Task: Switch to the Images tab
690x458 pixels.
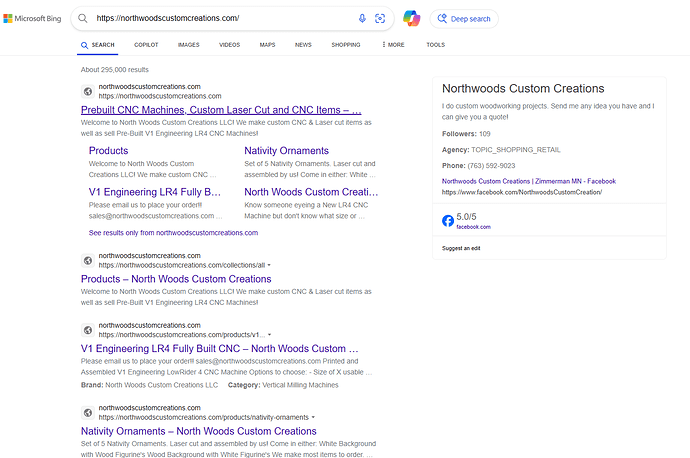Action: [188, 45]
